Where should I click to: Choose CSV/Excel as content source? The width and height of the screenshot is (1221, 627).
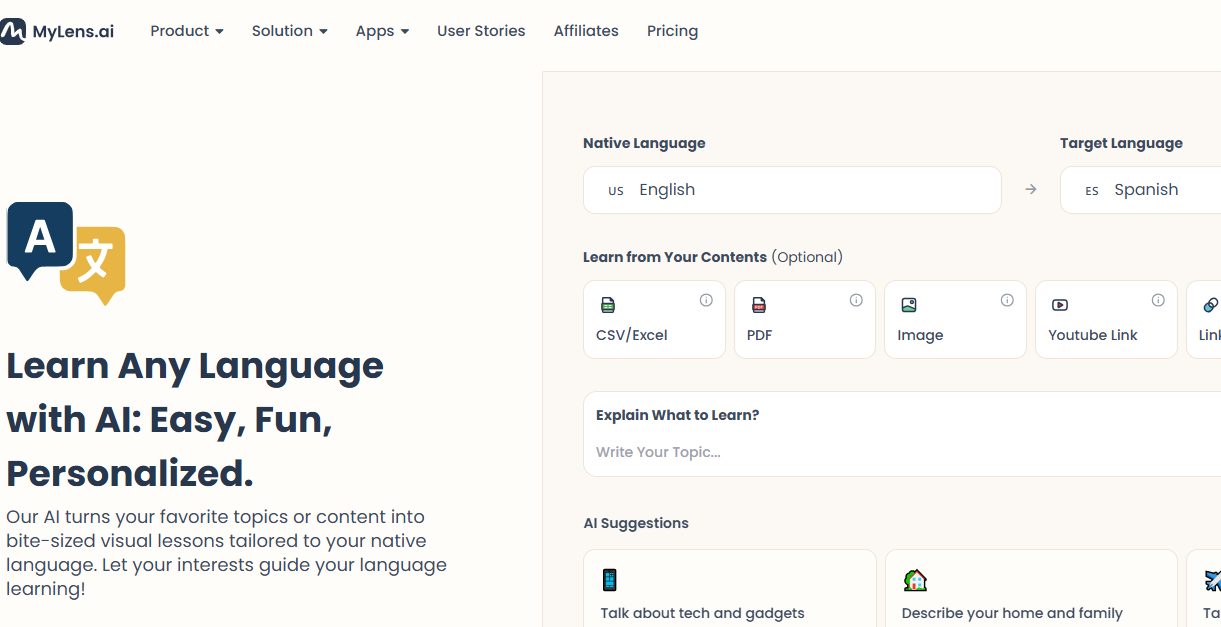point(654,319)
